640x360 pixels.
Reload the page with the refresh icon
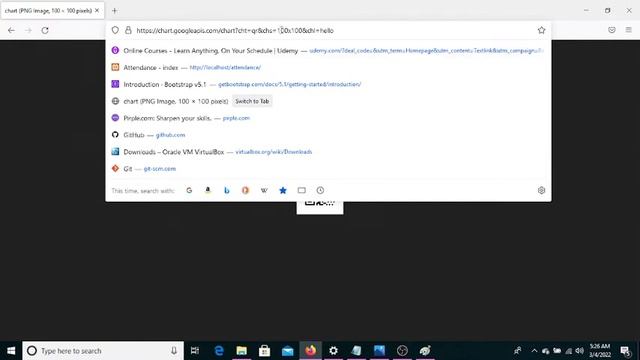45,30
